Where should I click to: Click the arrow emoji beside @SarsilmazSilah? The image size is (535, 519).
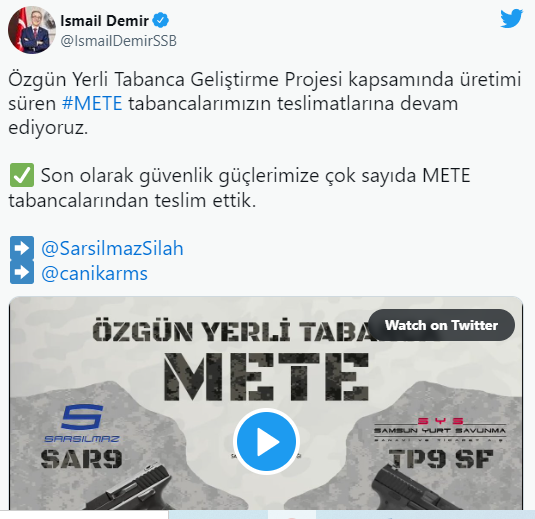(22, 248)
